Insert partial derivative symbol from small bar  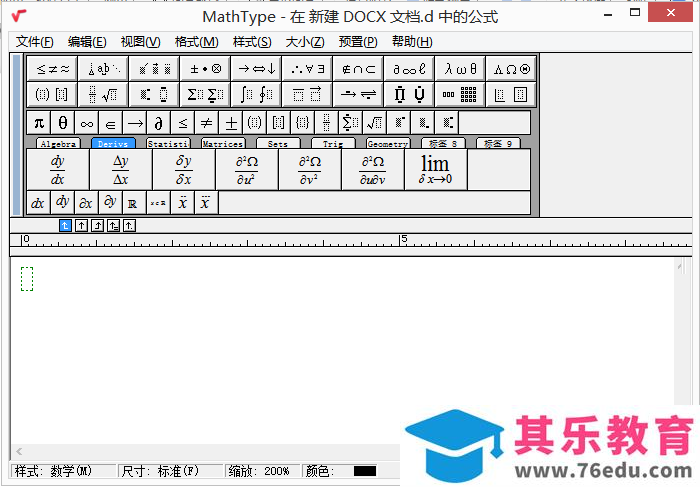[158, 123]
